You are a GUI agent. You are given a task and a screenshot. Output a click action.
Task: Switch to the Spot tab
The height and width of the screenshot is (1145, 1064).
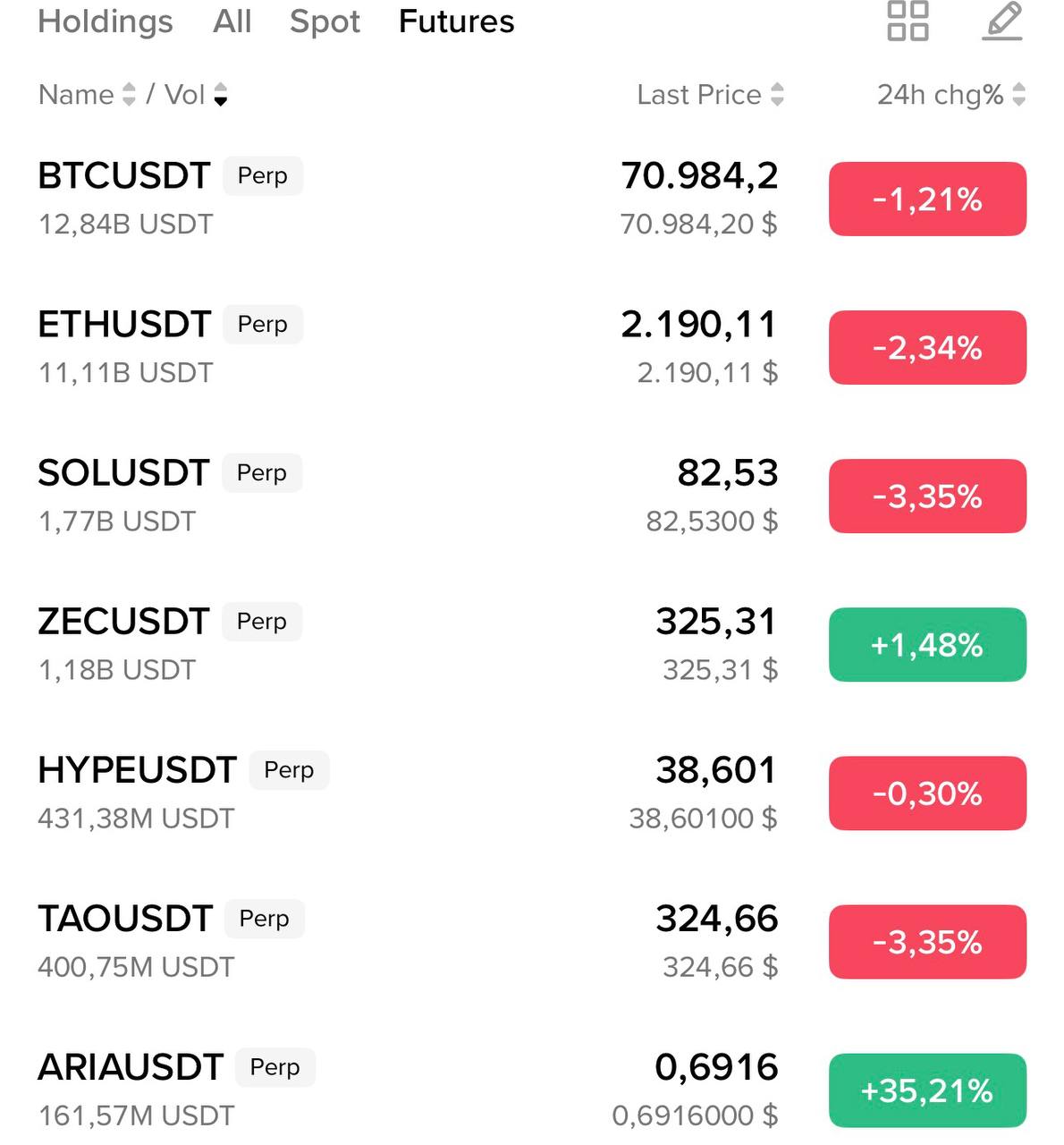[x=325, y=21]
